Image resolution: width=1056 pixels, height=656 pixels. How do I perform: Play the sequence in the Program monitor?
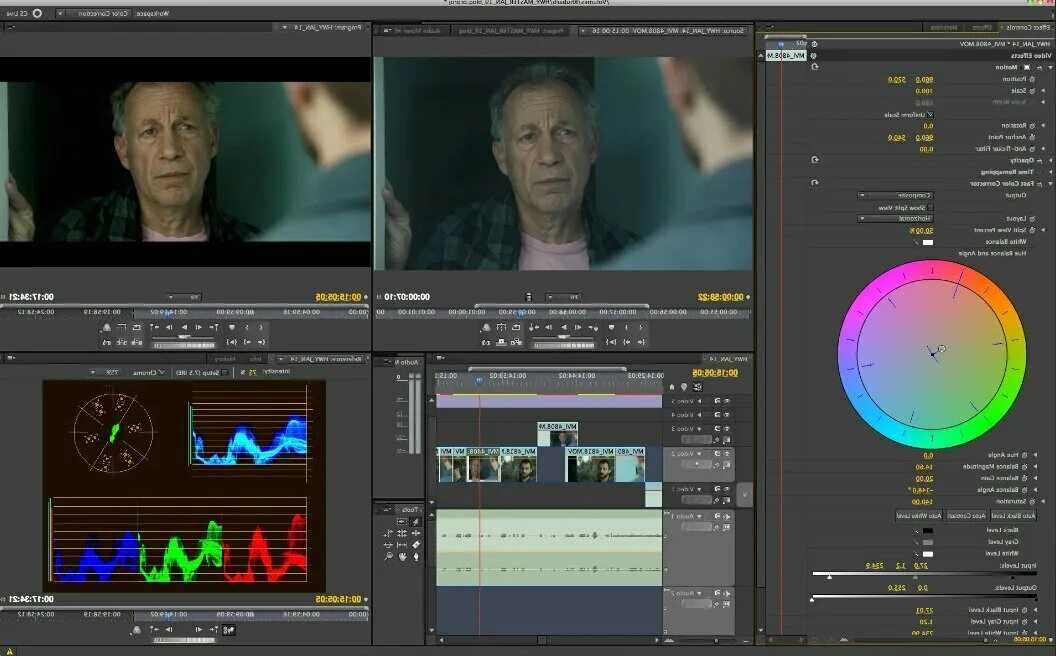click(185, 327)
